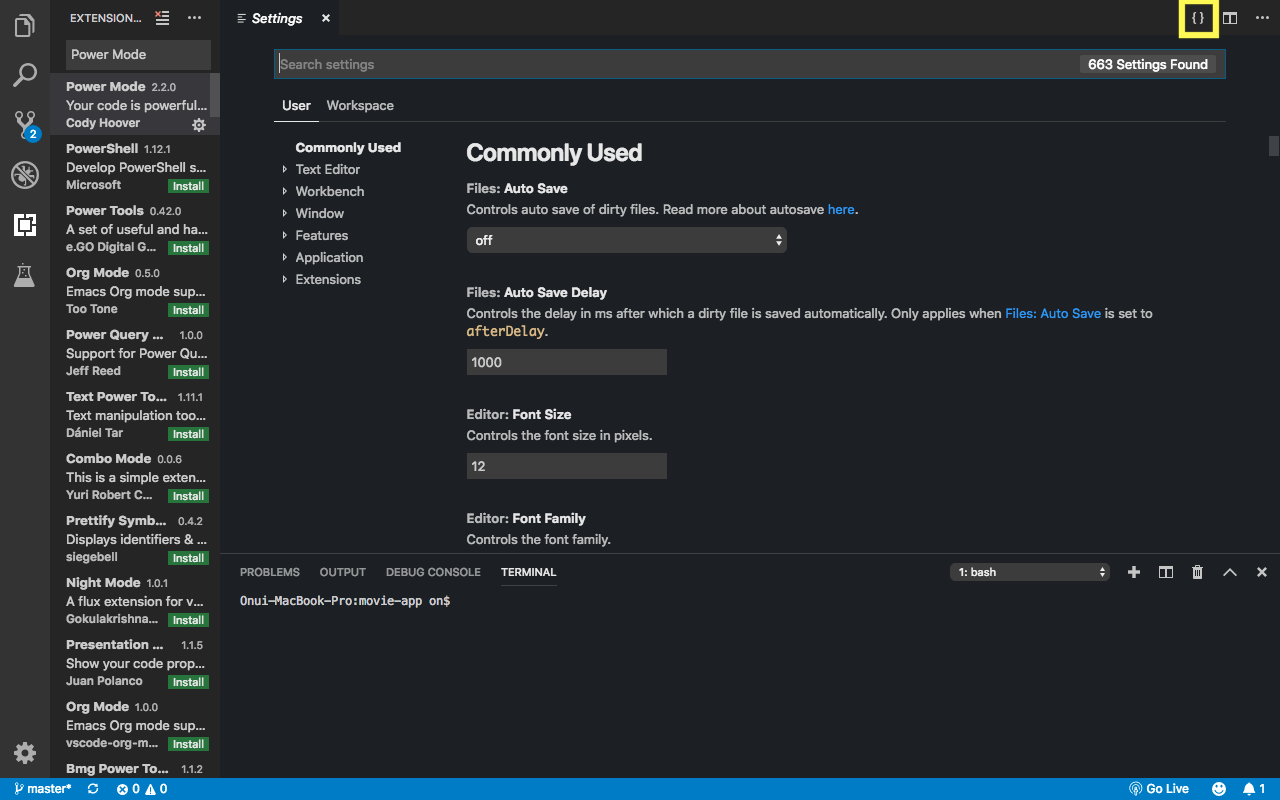Open settings JSON with curly braces icon

1198,18
